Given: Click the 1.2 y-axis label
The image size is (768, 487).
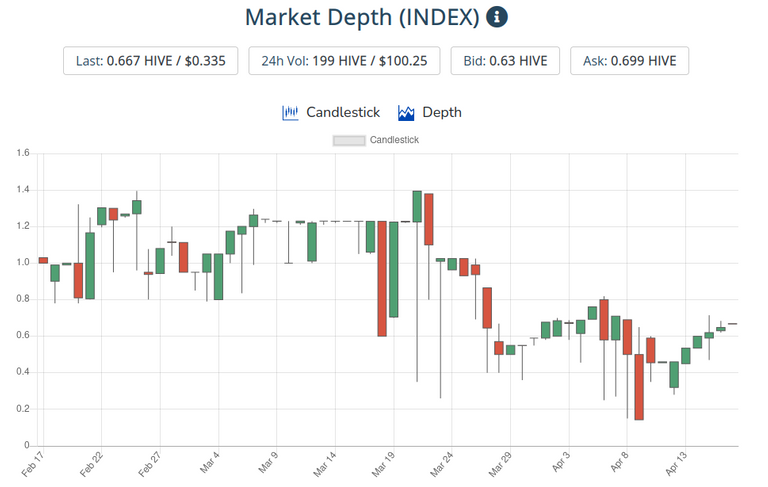Looking at the screenshot, I should 23,226.
